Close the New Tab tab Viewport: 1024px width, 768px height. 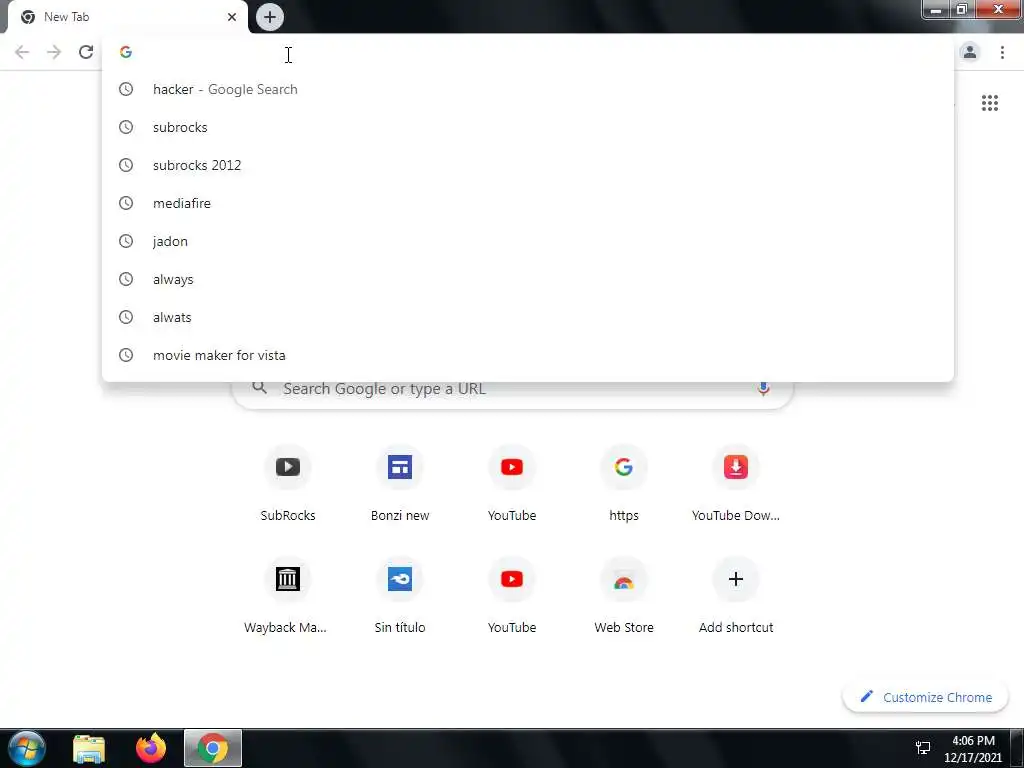[232, 17]
